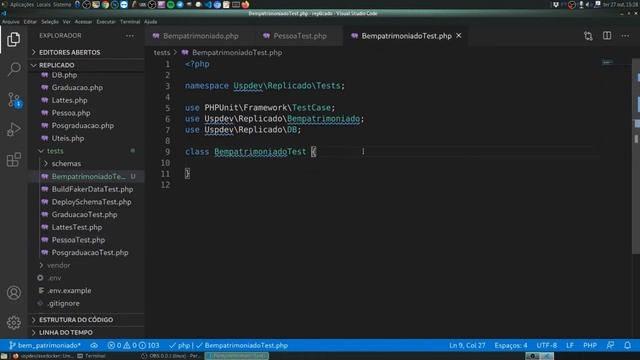Image resolution: width=640 pixels, height=360 pixels.
Task: Open editor more actions ellipsis
Action: coord(625,36)
